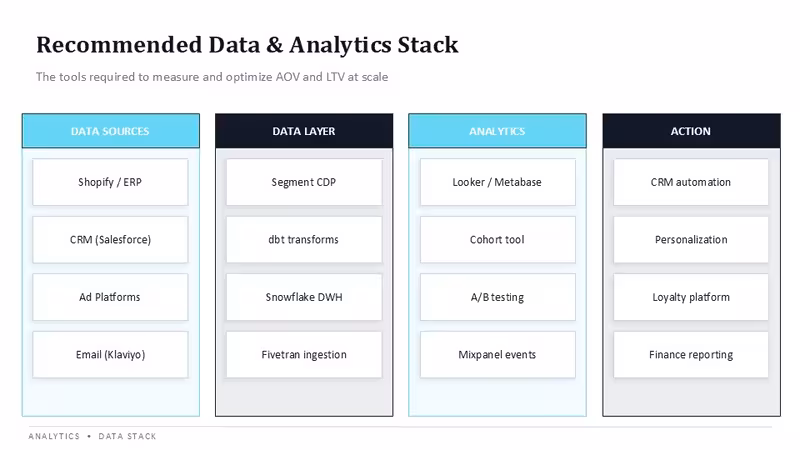This screenshot has height=450, width=800.
Task: Select the A/B testing box
Action: 497,297
